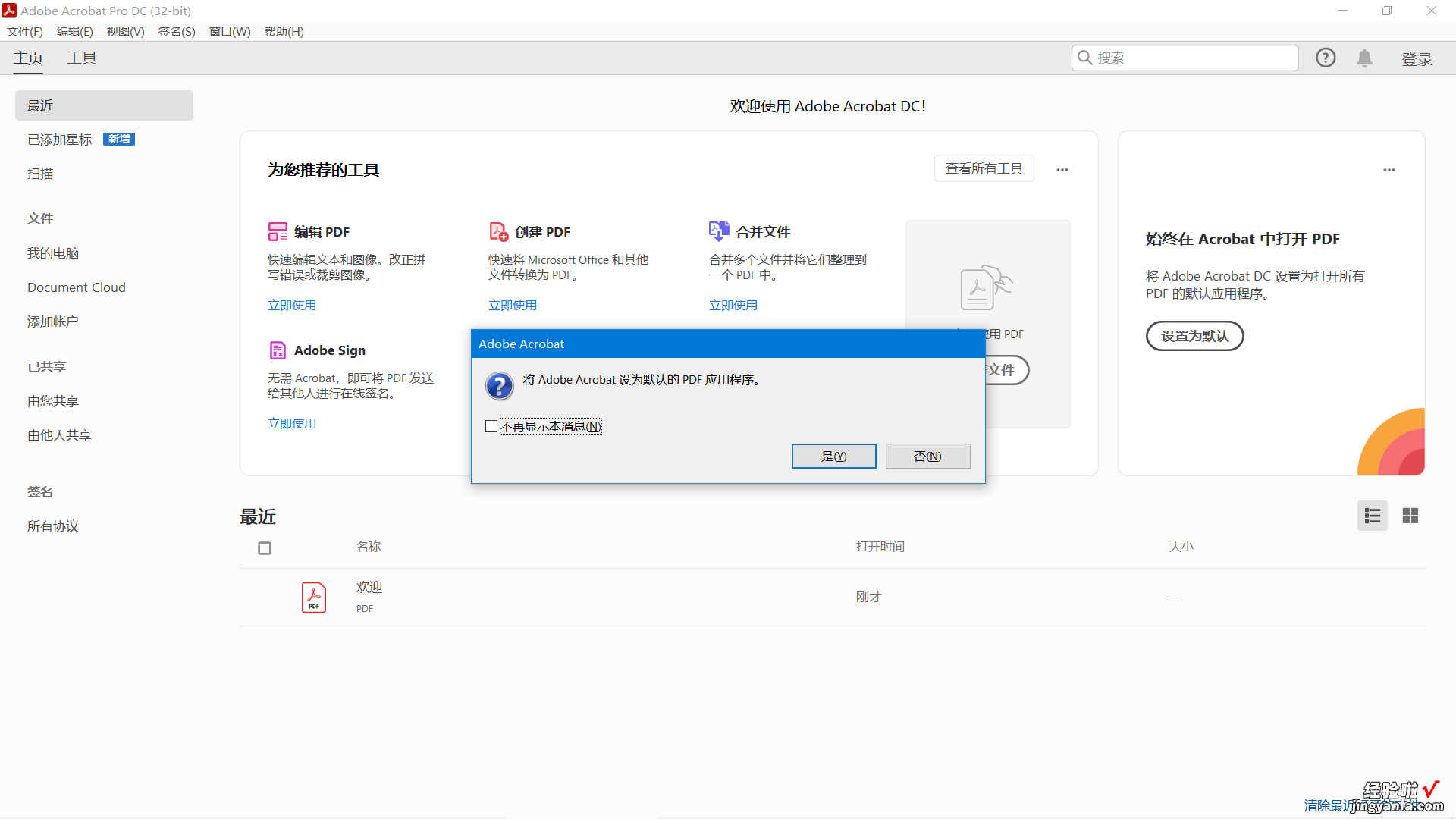
Task: Click the search magnifier icon
Action: coord(1084,58)
